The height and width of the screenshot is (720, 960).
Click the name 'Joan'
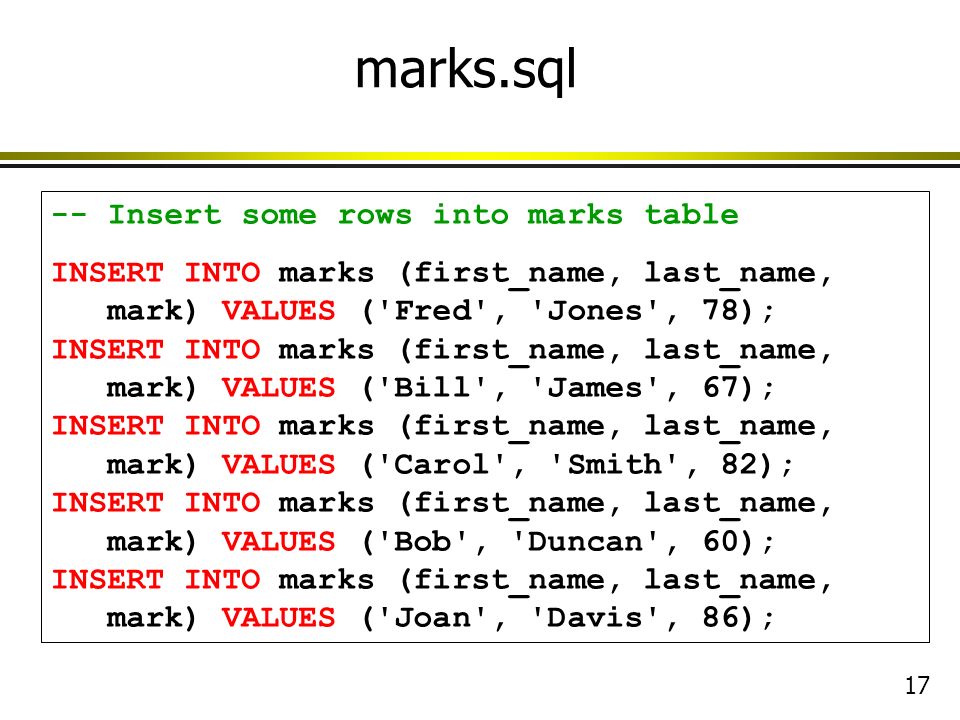(432, 617)
